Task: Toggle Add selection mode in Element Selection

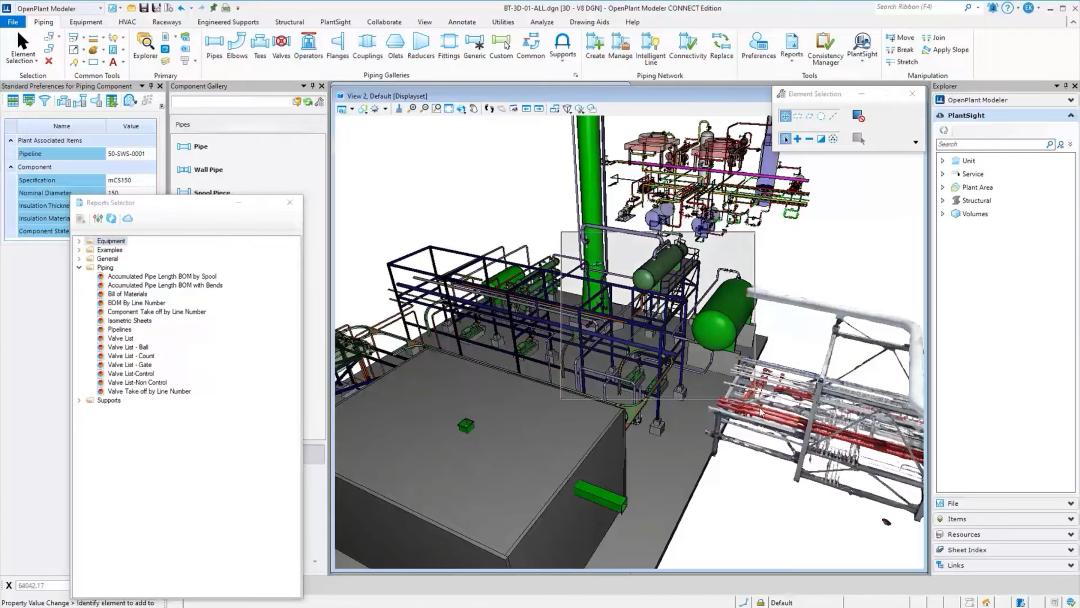Action: point(797,139)
